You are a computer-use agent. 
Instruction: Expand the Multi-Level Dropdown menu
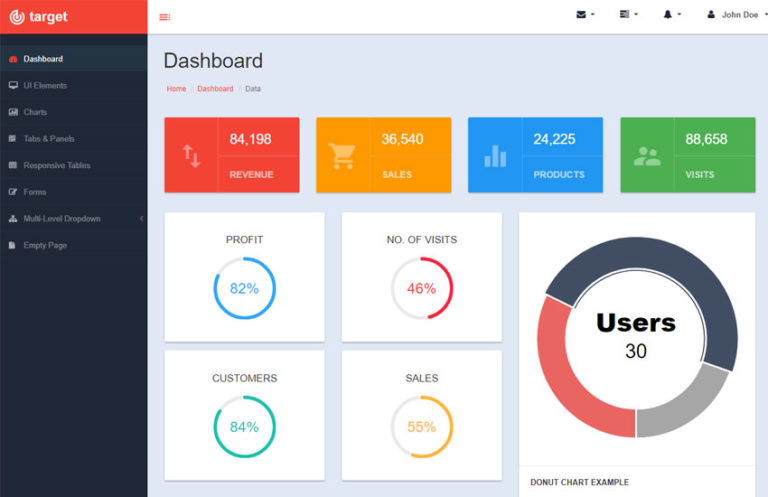pyautogui.click(x=62, y=218)
